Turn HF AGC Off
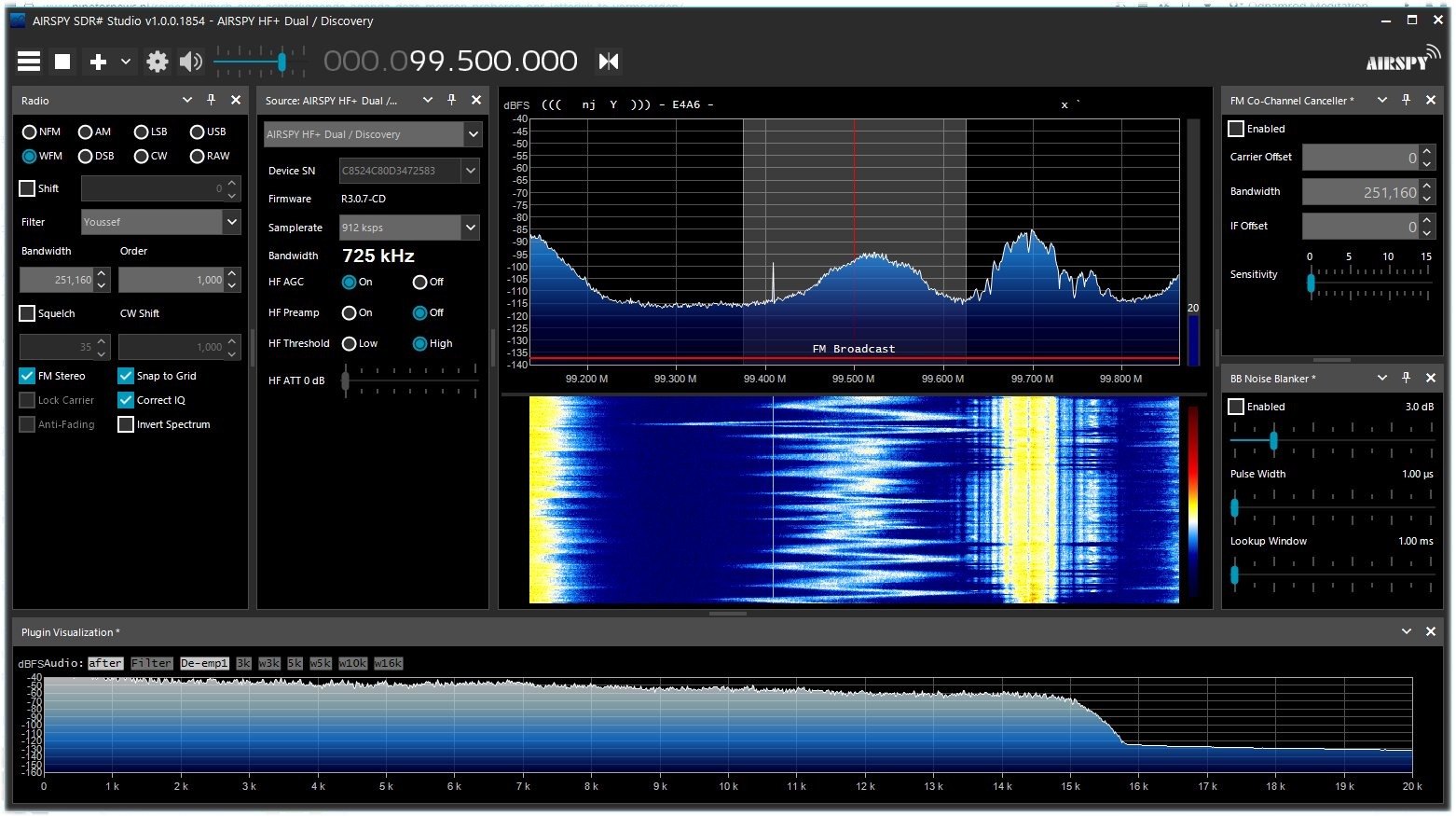Screen dimensions: 1456x816 (x=420, y=282)
